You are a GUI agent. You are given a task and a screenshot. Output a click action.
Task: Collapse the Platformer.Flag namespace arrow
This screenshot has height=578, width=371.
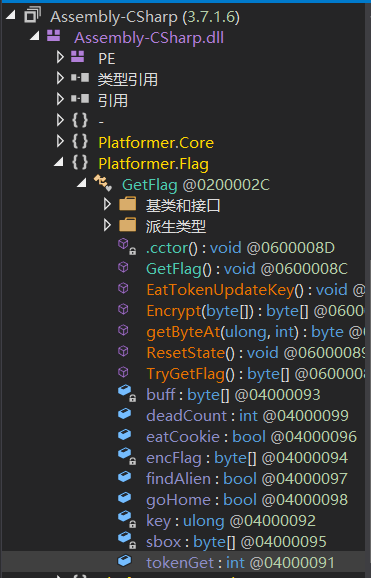click(x=59, y=162)
